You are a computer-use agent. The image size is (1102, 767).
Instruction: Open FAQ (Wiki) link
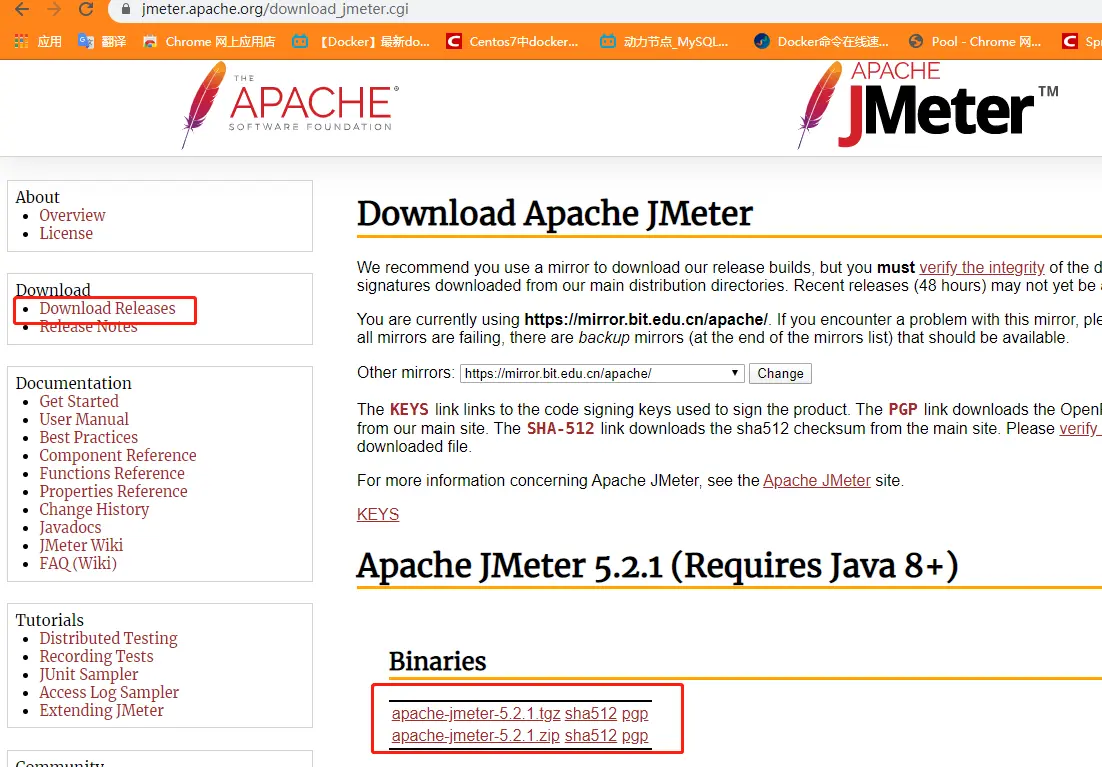pos(78,563)
